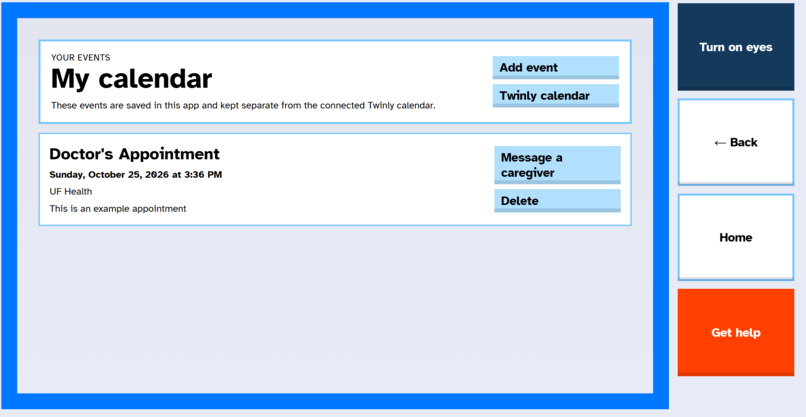
Task: Select the orange Get help button
Action: click(736, 332)
